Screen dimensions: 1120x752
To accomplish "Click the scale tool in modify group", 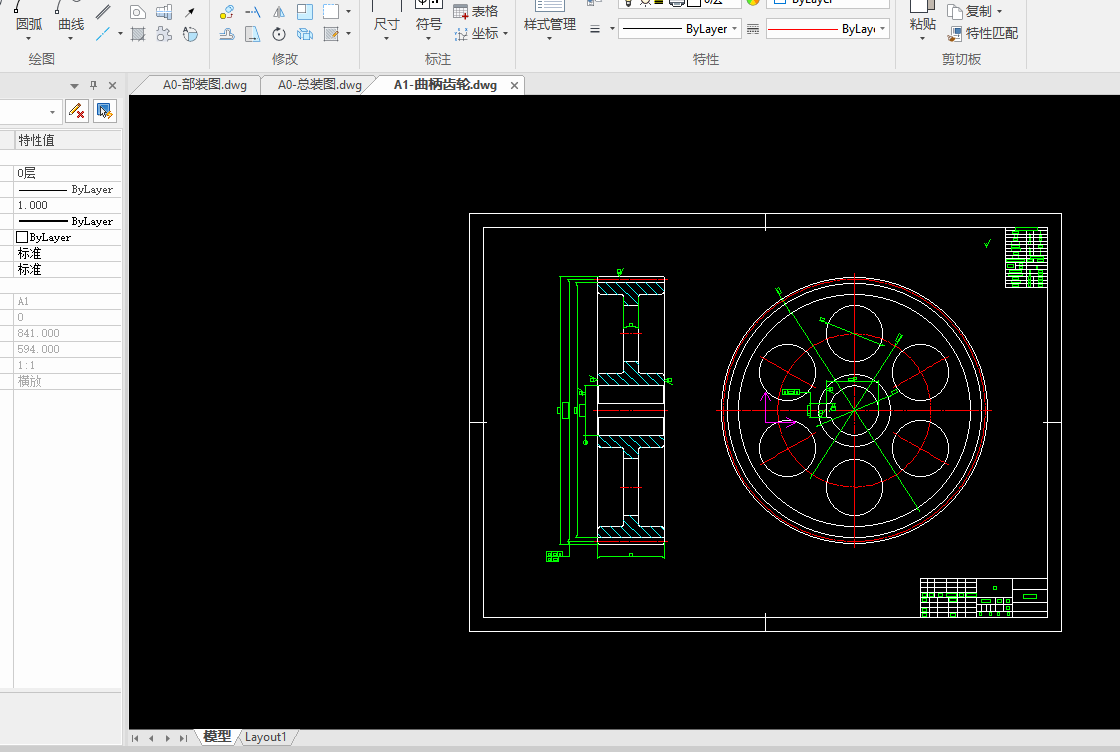I will pyautogui.click(x=305, y=11).
